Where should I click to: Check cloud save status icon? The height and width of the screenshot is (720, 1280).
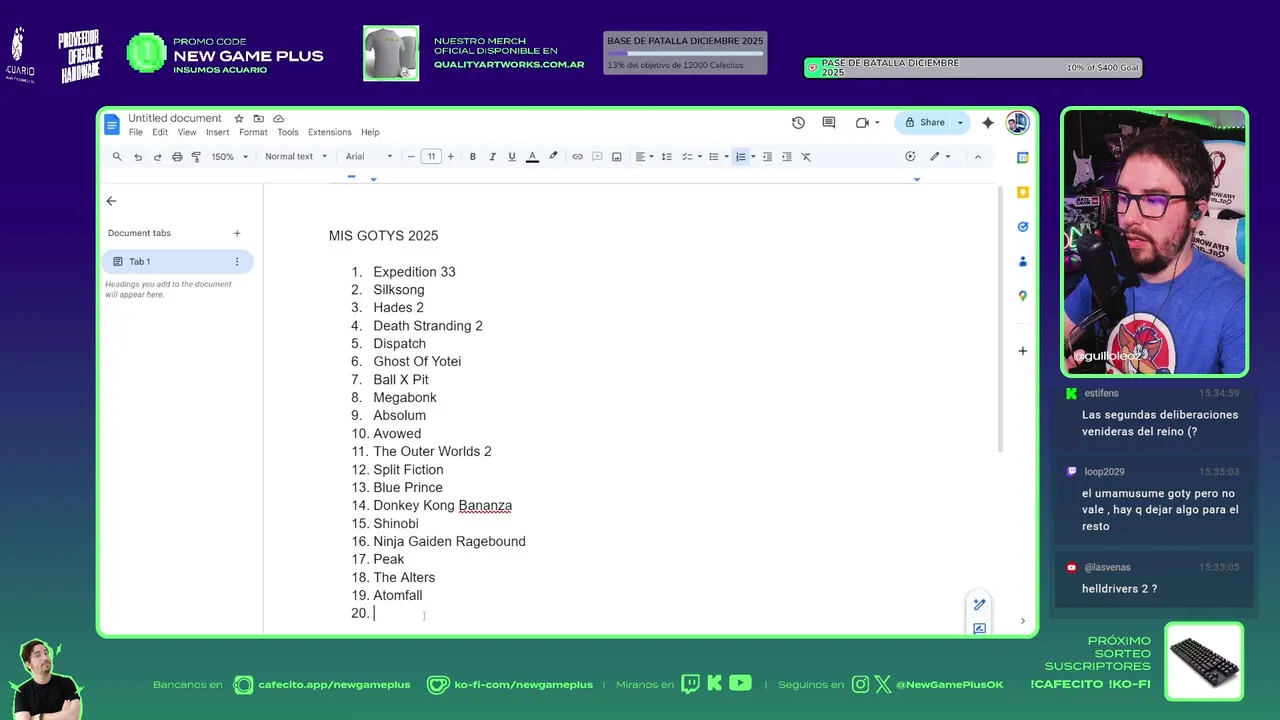coord(278,118)
